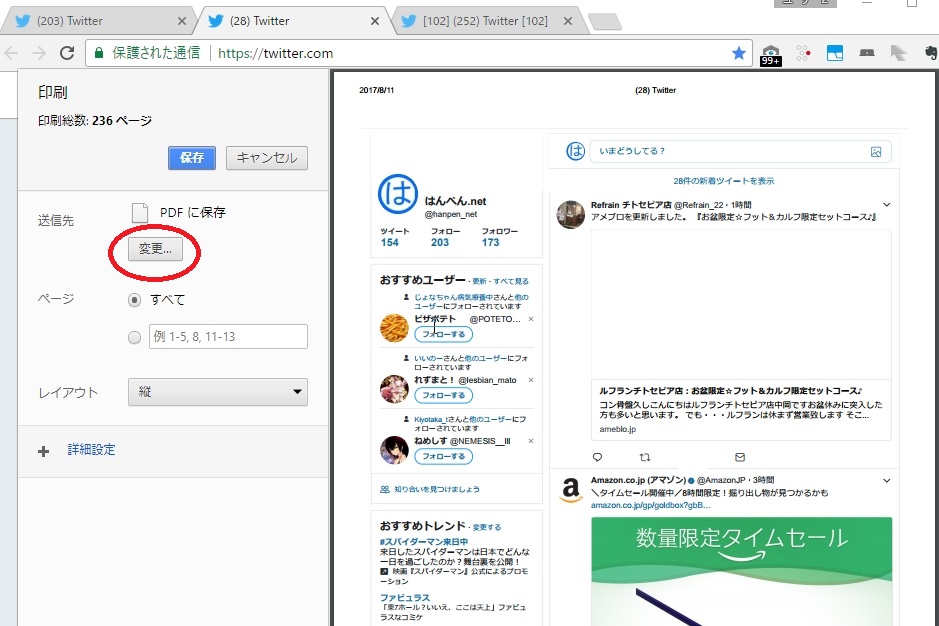The height and width of the screenshot is (626, 939).
Task: Click the gray cursor arrow extension icon
Action: pos(898,53)
